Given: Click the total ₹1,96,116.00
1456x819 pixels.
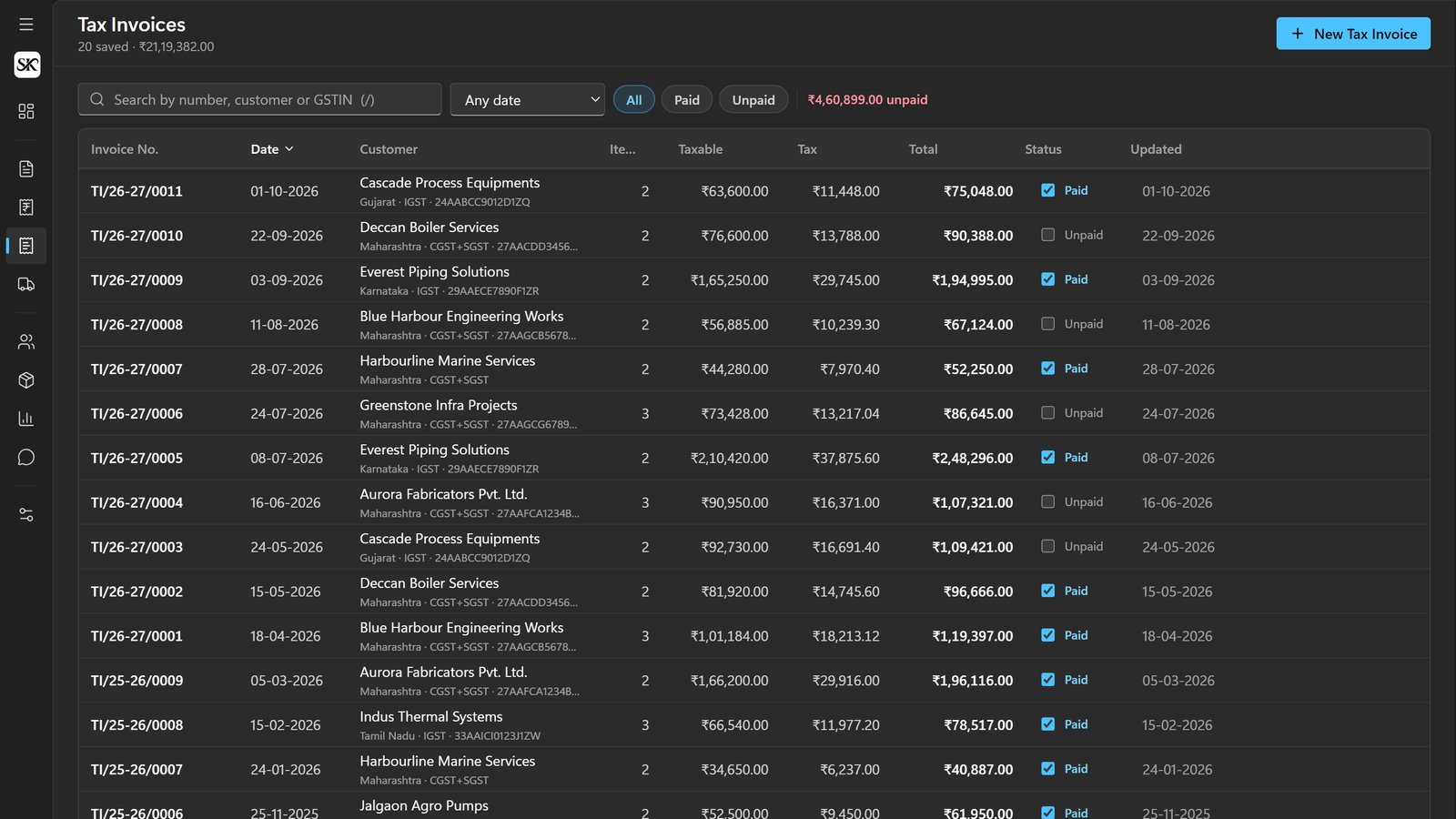Looking at the screenshot, I should [973, 681].
